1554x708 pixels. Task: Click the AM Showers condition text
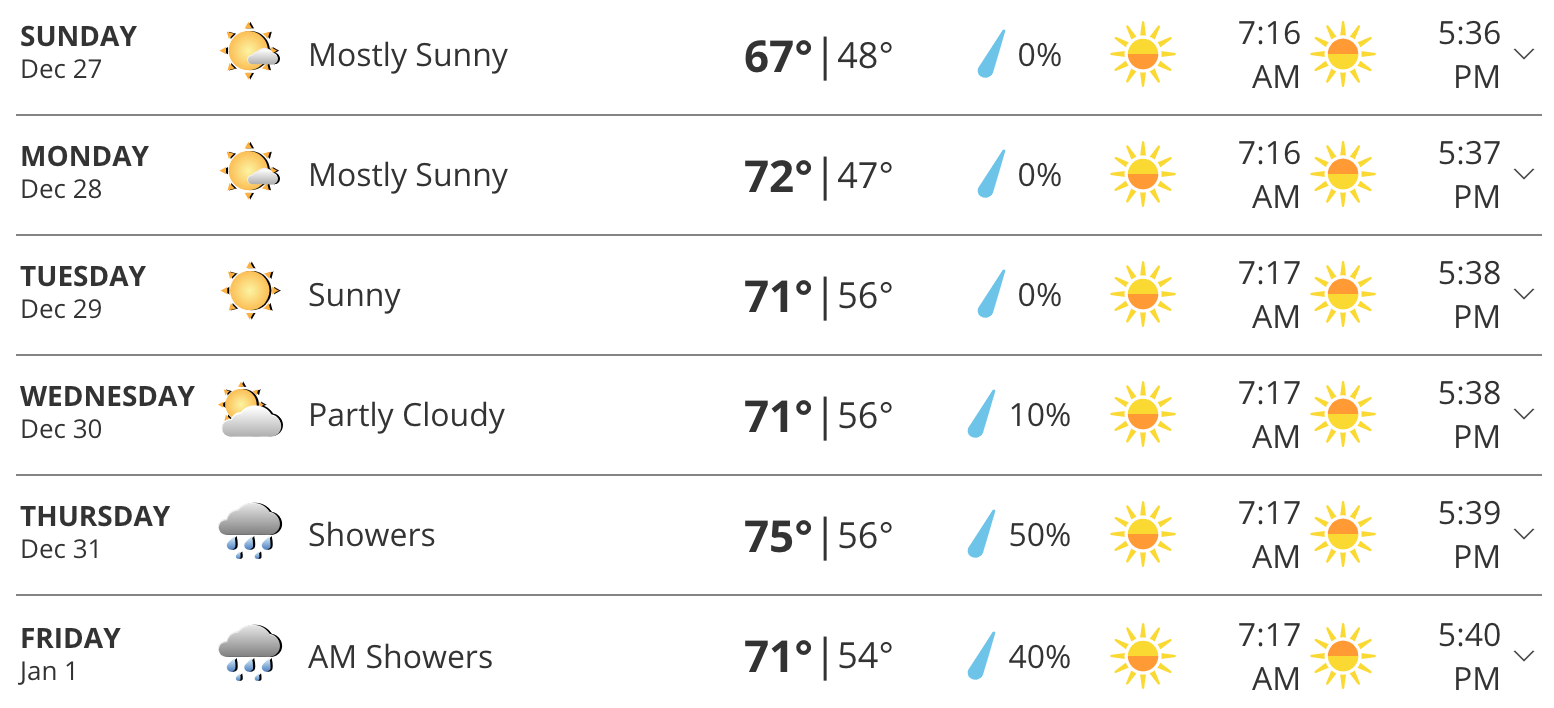click(x=400, y=657)
